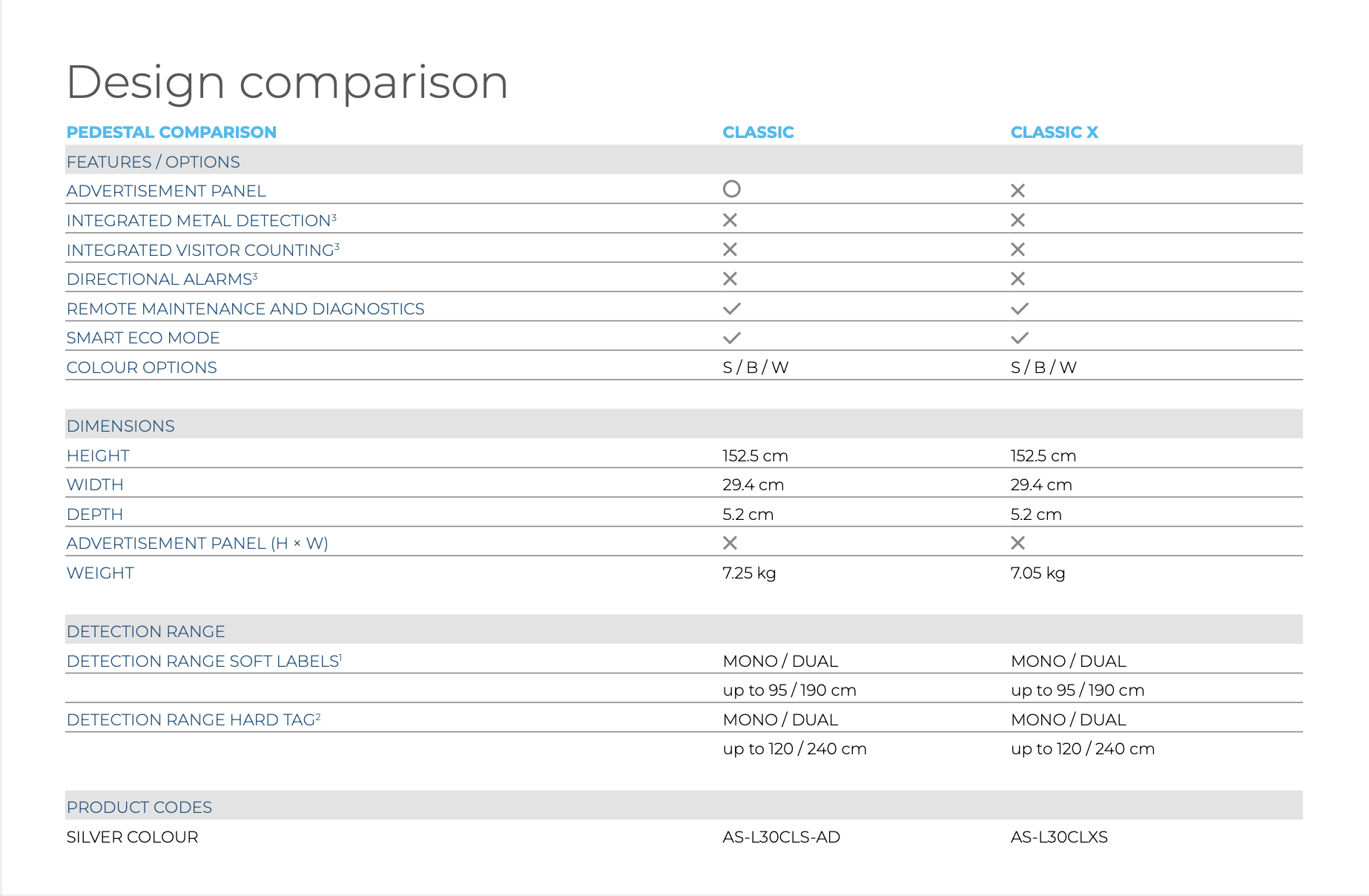Click the 'SILVER COLOUR' row label
This screenshot has height=896, width=1369.
(x=132, y=837)
